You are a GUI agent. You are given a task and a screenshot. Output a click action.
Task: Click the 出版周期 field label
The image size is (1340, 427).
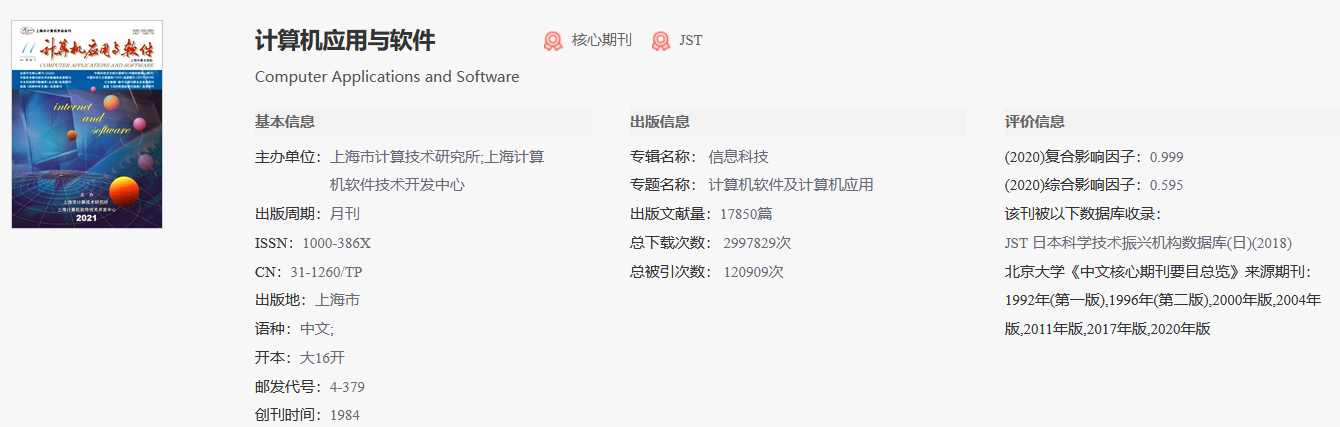coord(288,214)
